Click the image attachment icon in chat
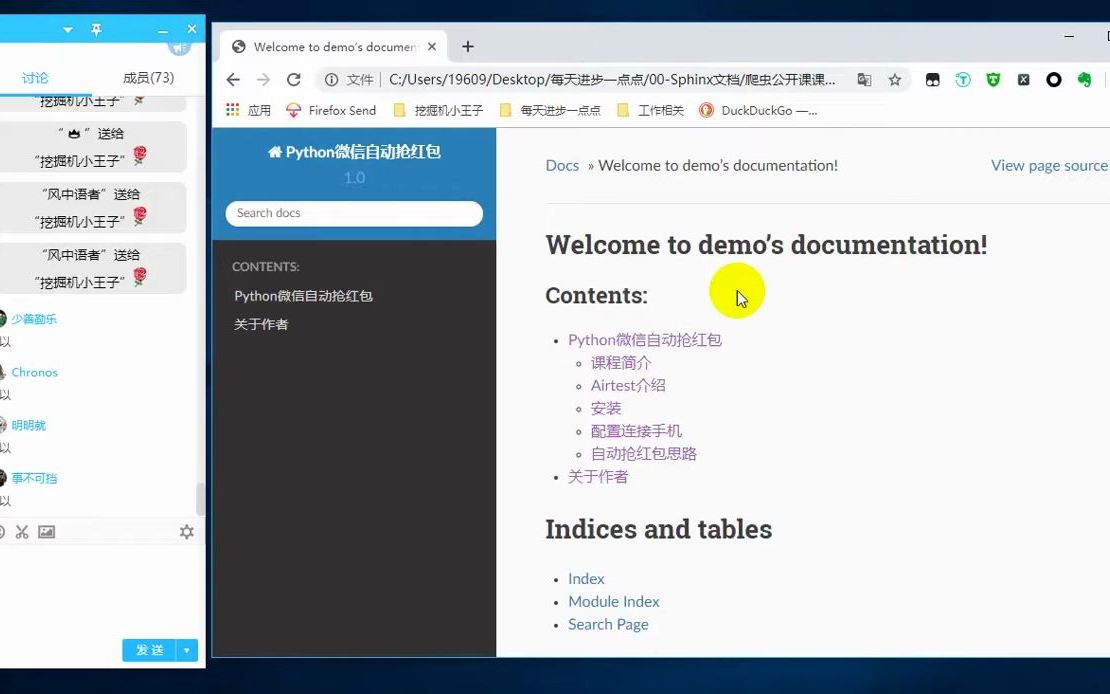1110x694 pixels. point(48,531)
